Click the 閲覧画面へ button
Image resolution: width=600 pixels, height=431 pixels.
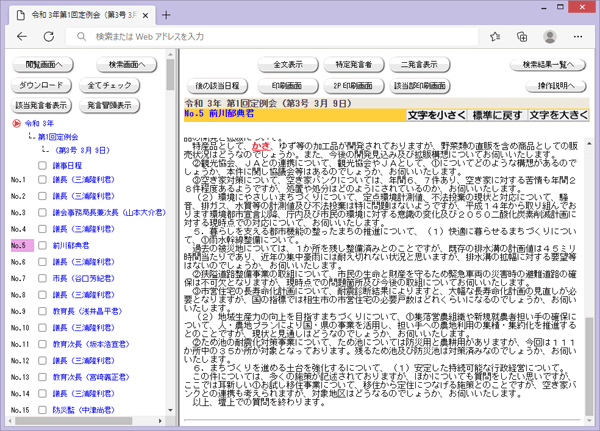43,65
